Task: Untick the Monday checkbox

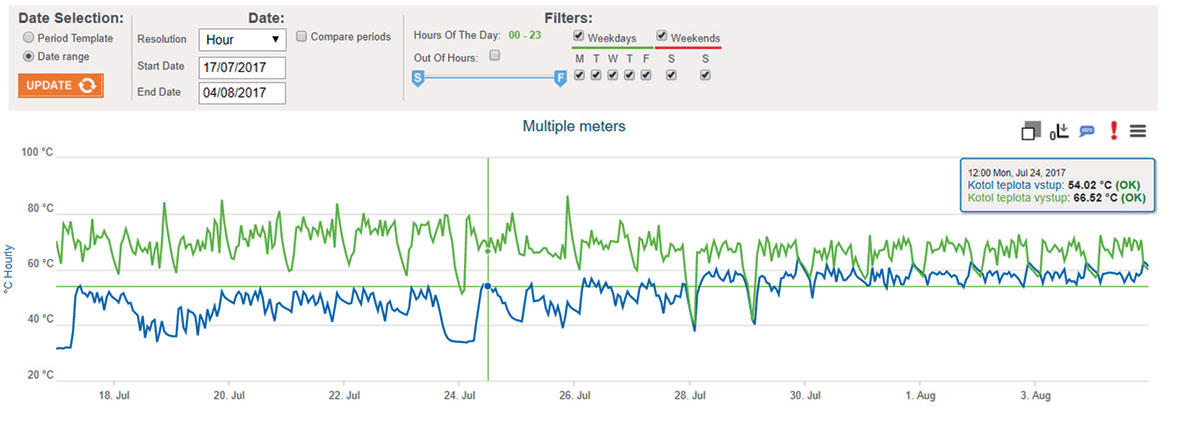Action: (579, 75)
